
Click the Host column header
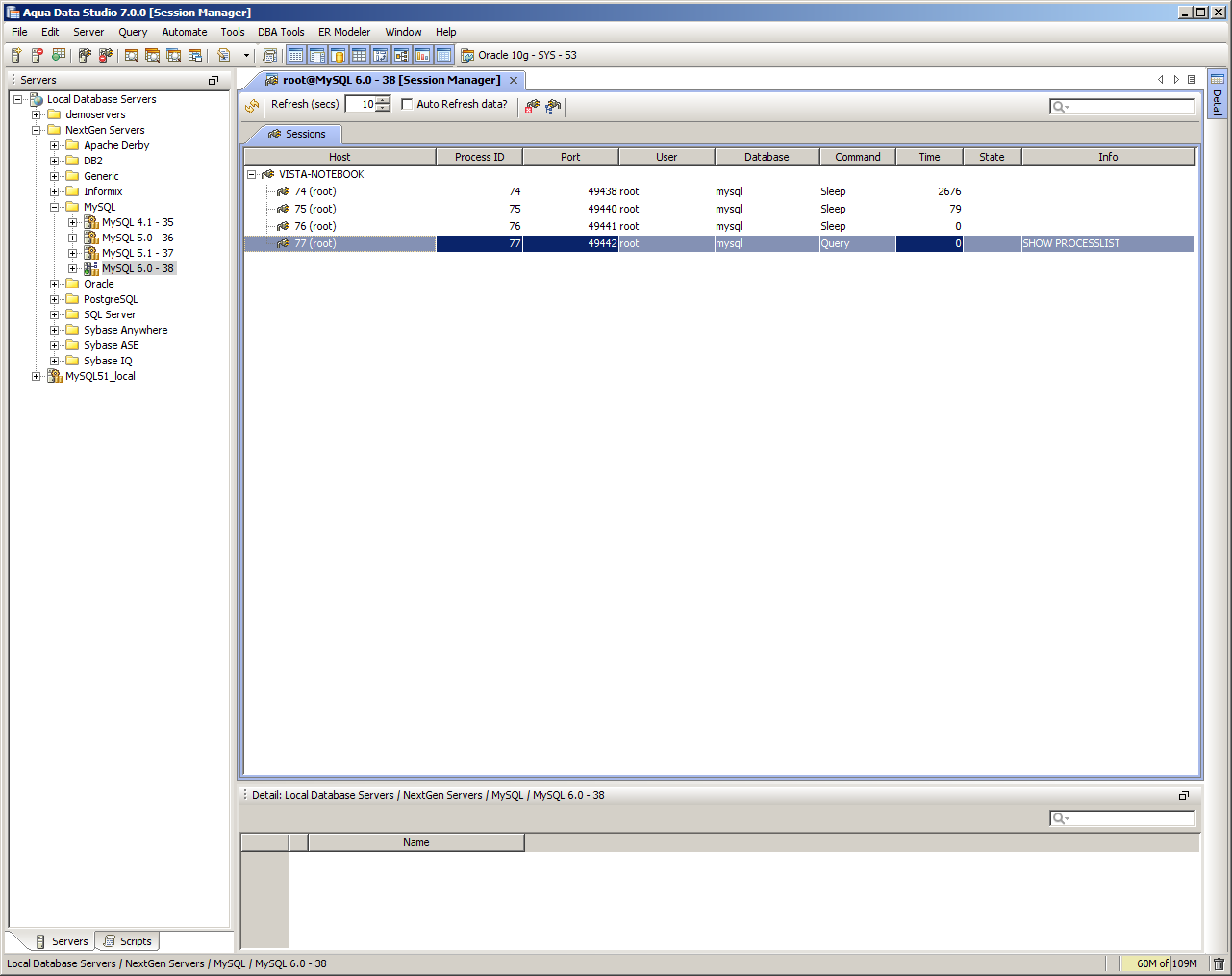point(339,157)
